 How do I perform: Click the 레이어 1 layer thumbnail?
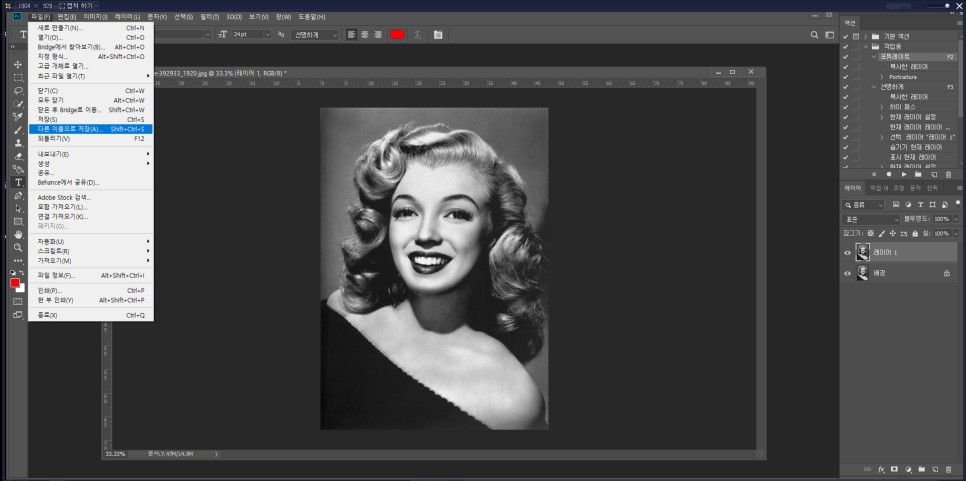coord(863,252)
